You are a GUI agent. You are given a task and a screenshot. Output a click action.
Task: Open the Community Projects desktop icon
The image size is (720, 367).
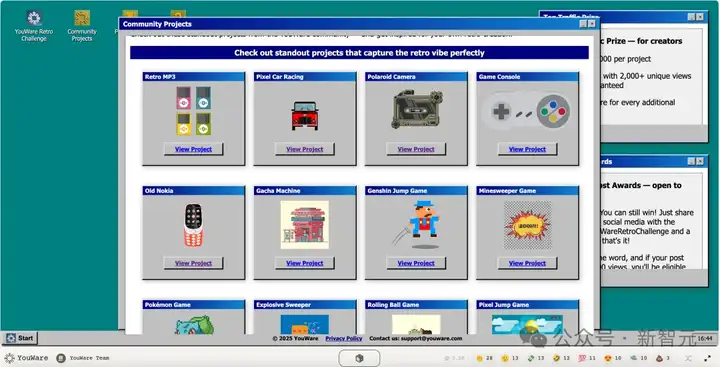click(82, 26)
